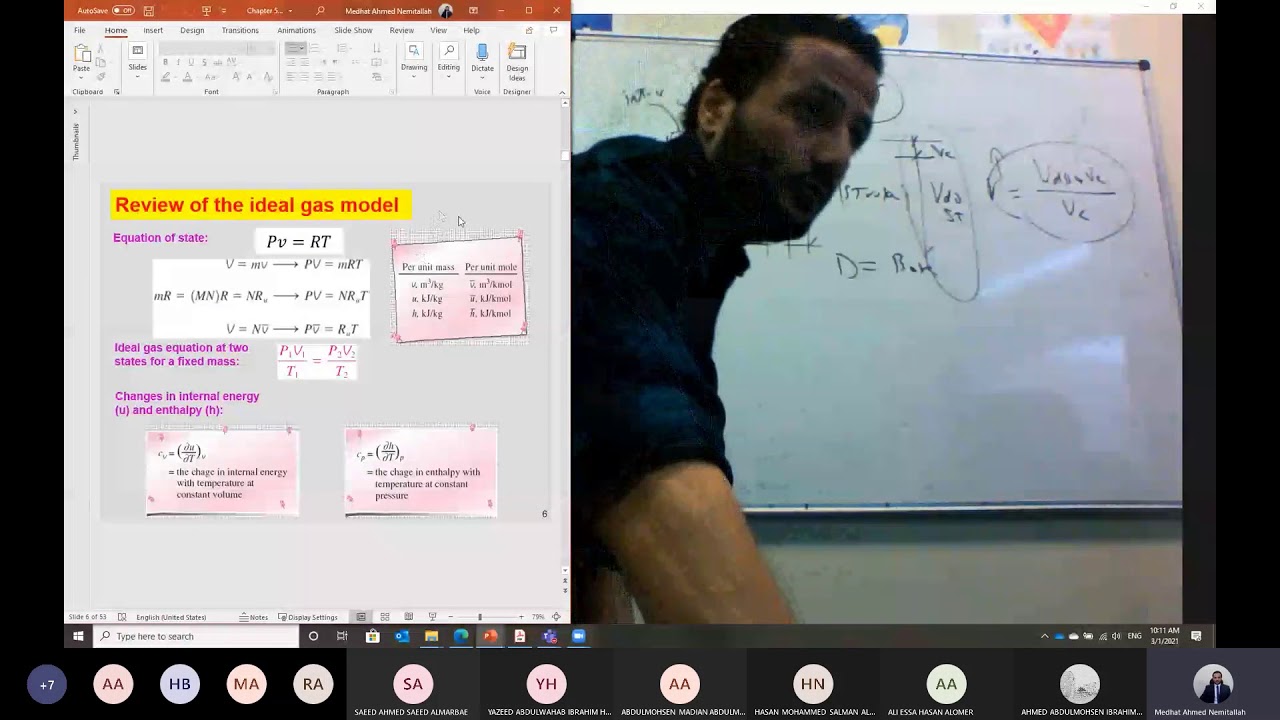Open Display Settings in the status bar
1280x720 pixels.
(308, 617)
